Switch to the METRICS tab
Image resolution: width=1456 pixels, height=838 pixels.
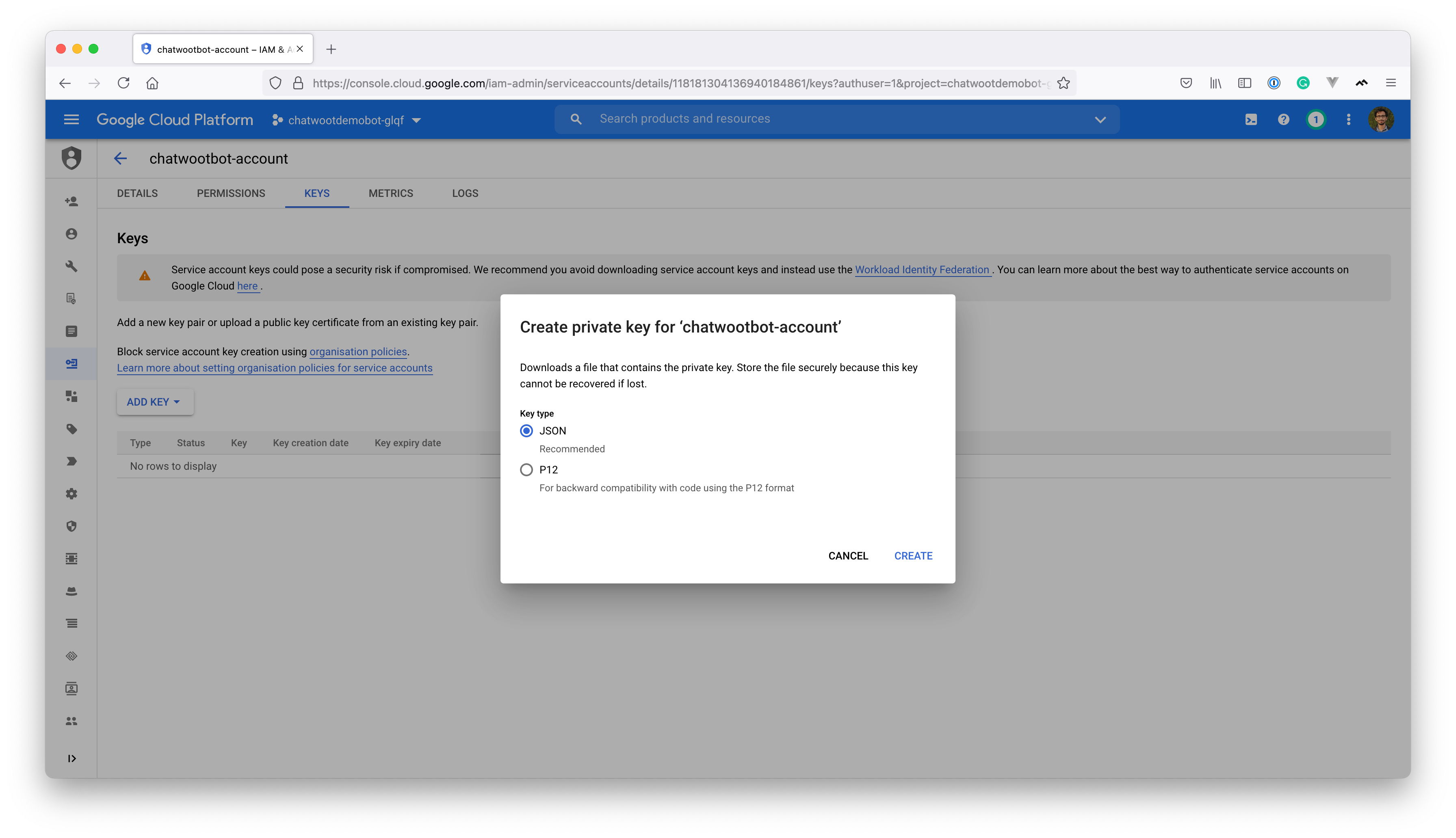390,193
